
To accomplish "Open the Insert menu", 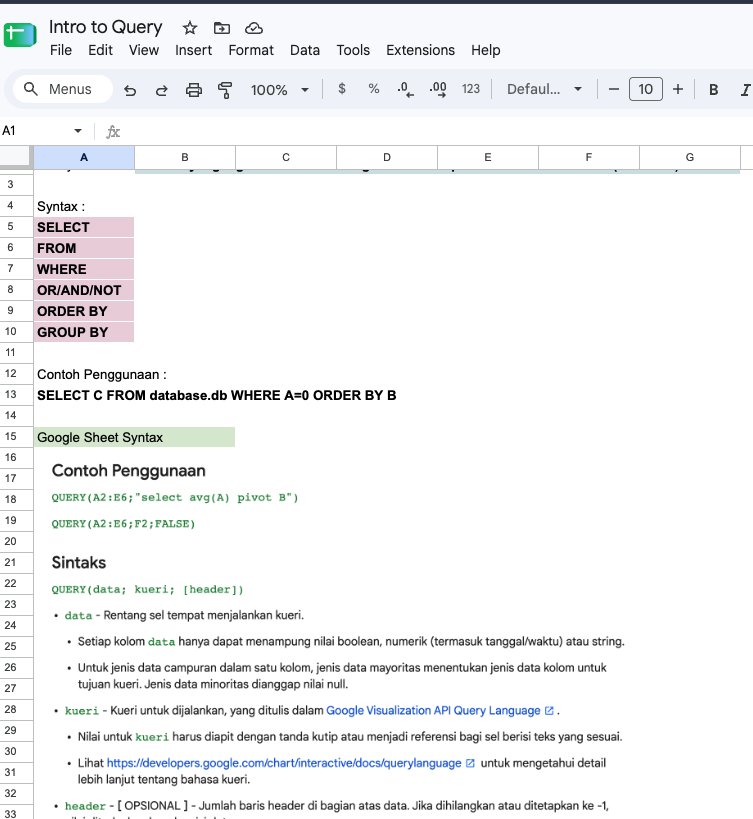I will 193,50.
